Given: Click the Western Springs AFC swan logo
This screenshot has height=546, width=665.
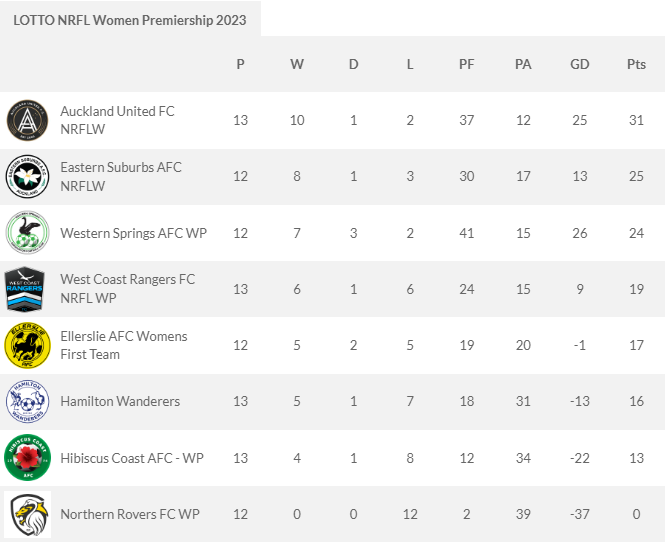Looking at the screenshot, I should [x=27, y=233].
